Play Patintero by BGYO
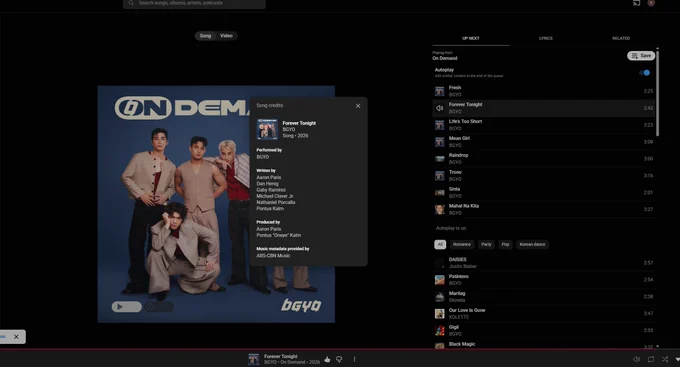 [544, 280]
